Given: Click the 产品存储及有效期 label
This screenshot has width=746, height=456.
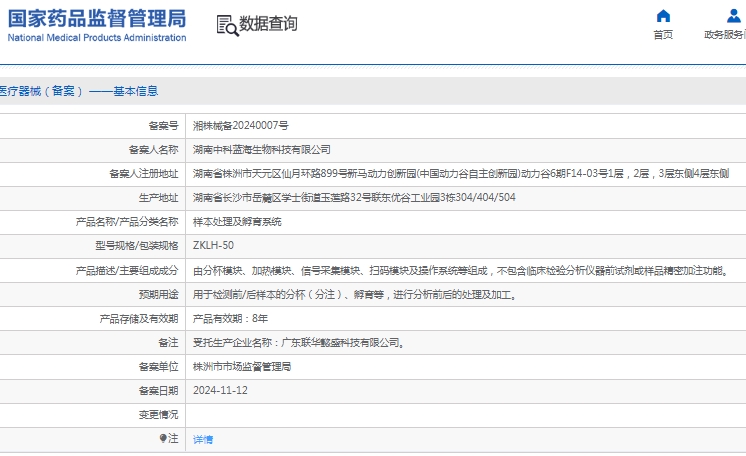Looking at the screenshot, I should [139, 318].
